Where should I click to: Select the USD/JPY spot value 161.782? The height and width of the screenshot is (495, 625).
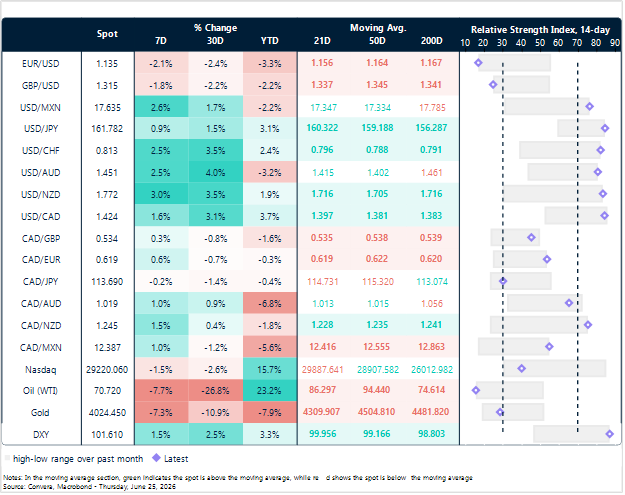(x=107, y=129)
